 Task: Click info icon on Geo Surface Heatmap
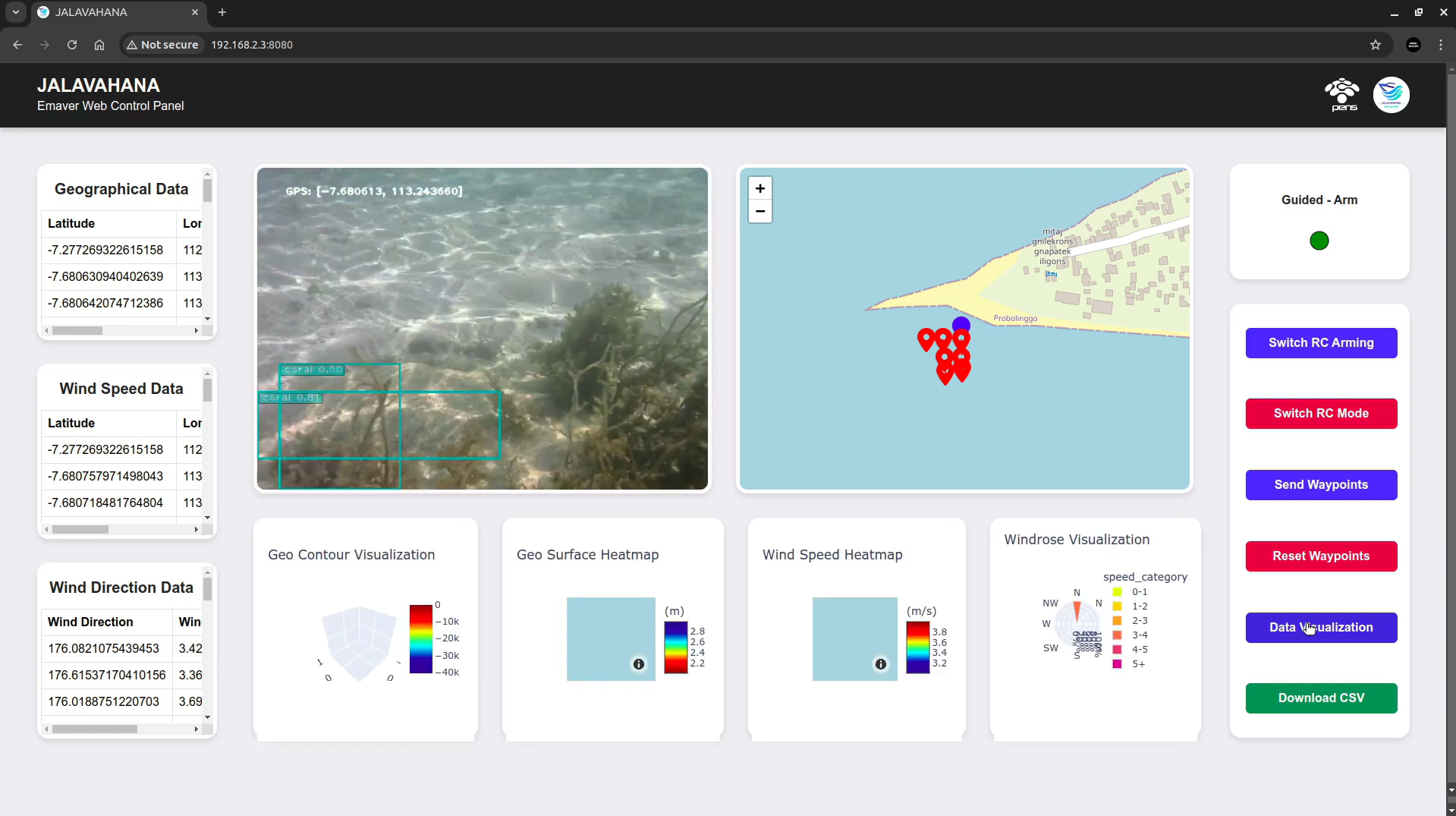(x=639, y=664)
